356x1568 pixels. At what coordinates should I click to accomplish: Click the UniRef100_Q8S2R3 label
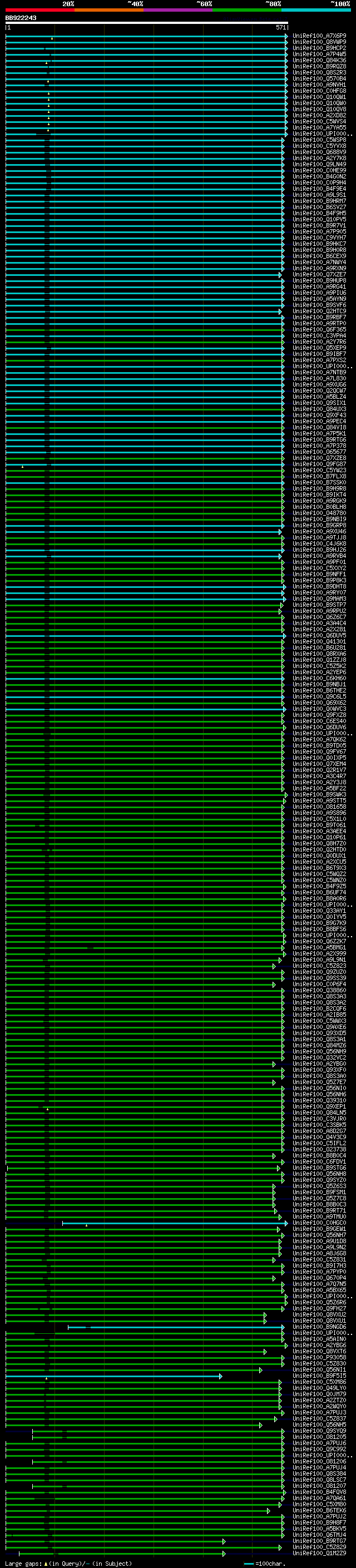click(x=319, y=72)
